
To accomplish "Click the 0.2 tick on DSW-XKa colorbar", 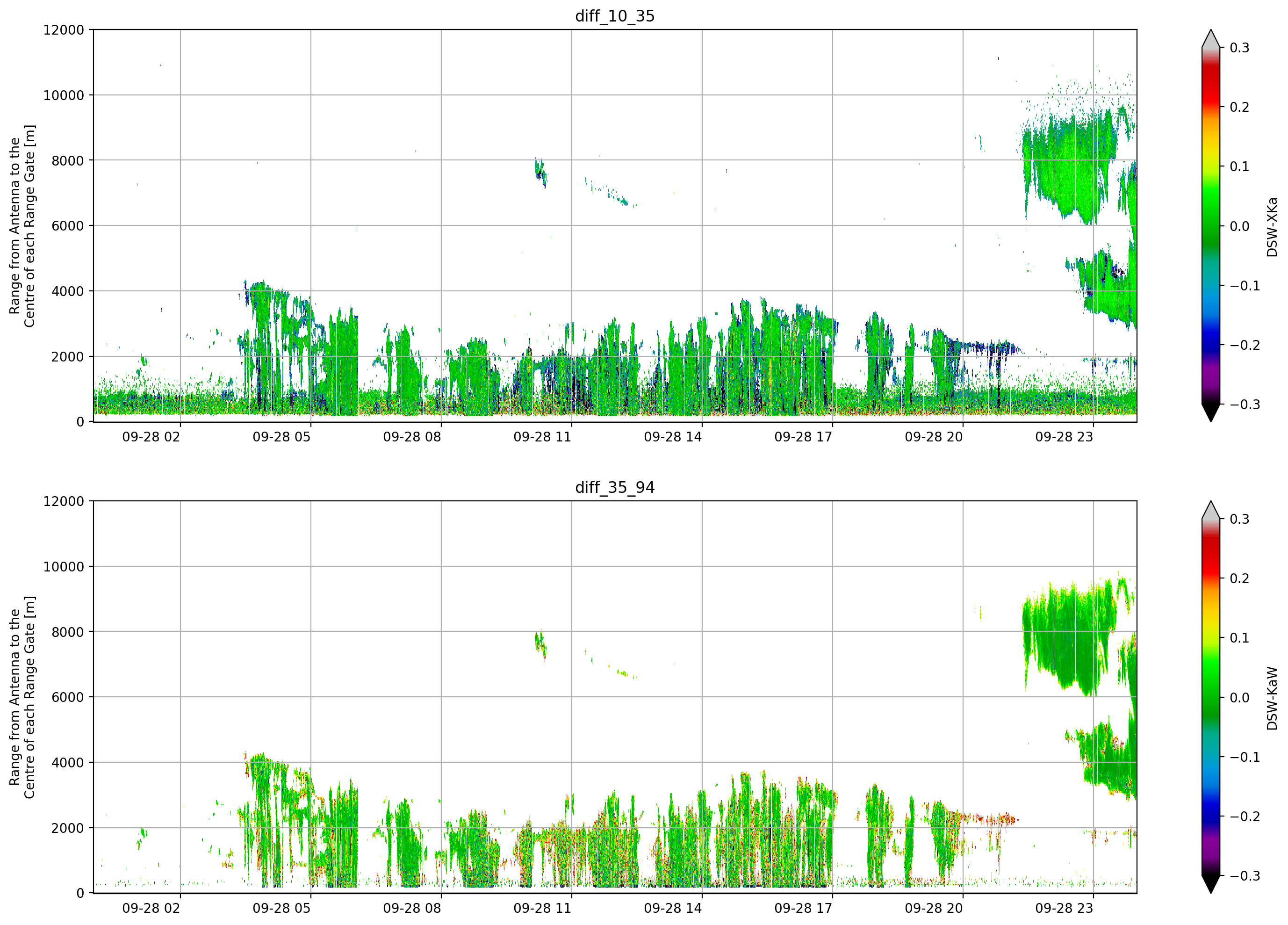I will point(1240,107).
